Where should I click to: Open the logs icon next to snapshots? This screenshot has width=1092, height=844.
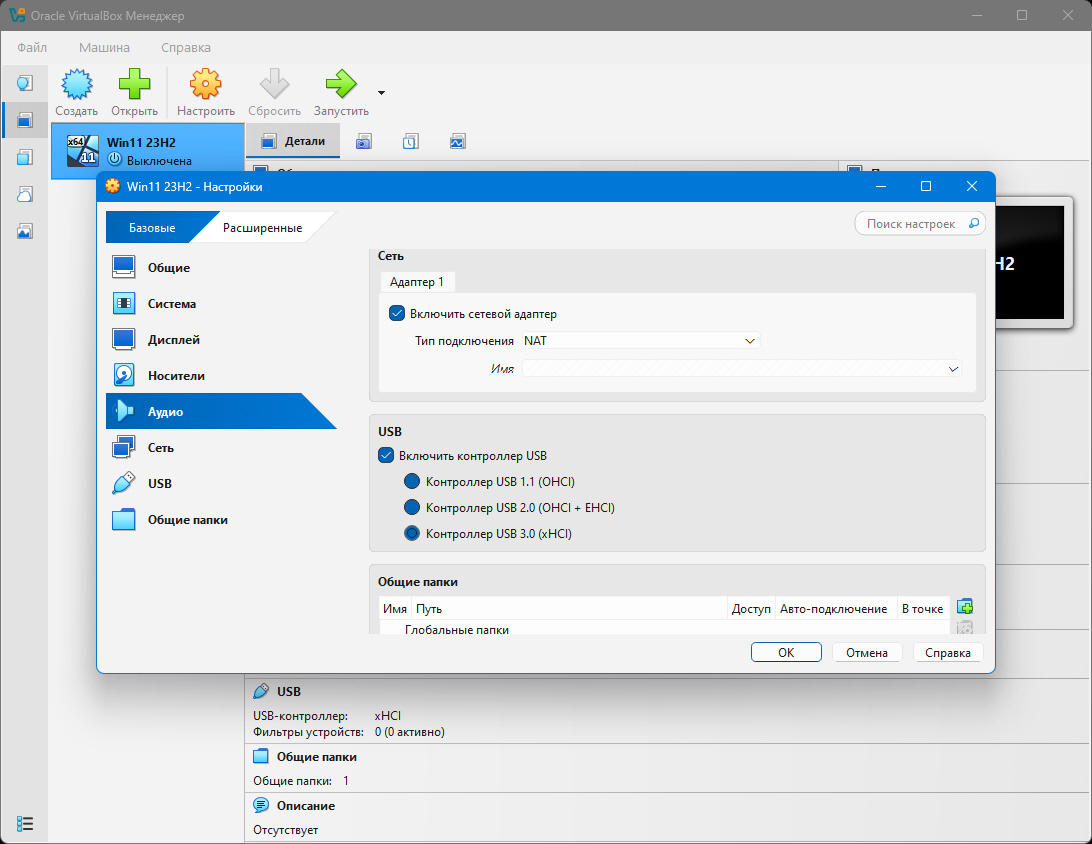pyautogui.click(x=410, y=142)
